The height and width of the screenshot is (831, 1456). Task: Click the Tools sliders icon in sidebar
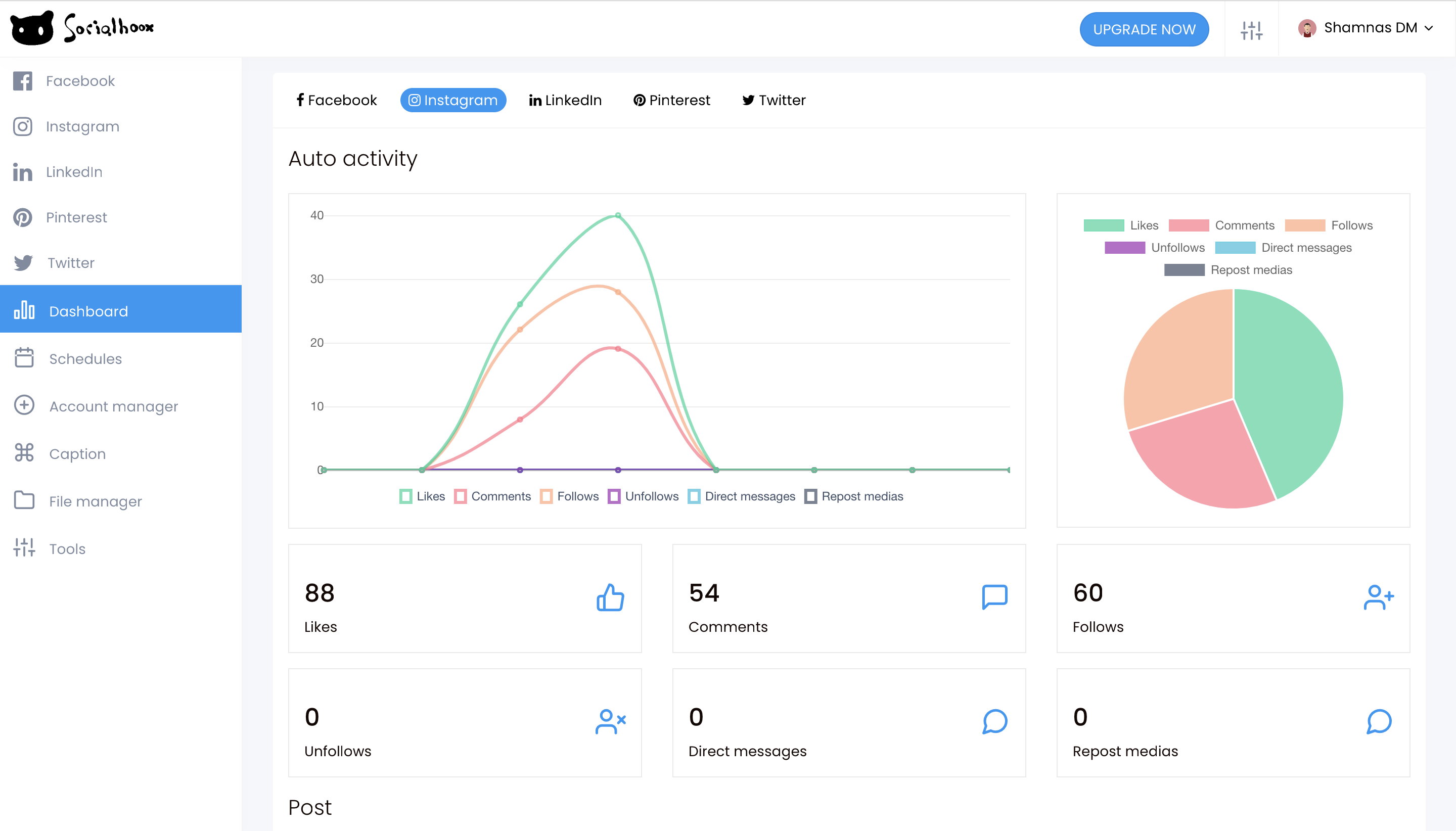coord(24,548)
